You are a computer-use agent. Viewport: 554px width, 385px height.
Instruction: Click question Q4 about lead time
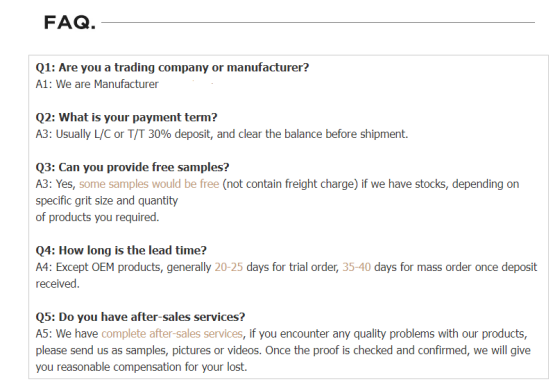click(121, 250)
